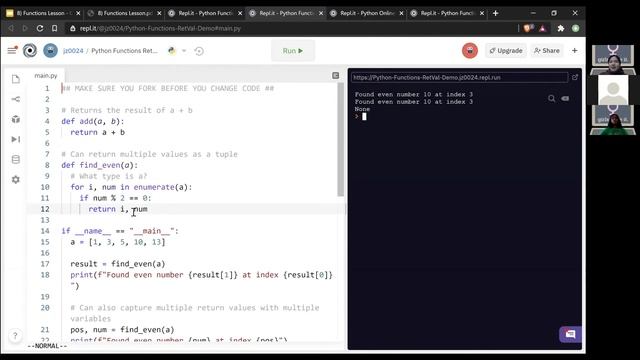Open the Settings gear in sidebar
The width and height of the screenshot is (640, 360).
click(x=16, y=179)
